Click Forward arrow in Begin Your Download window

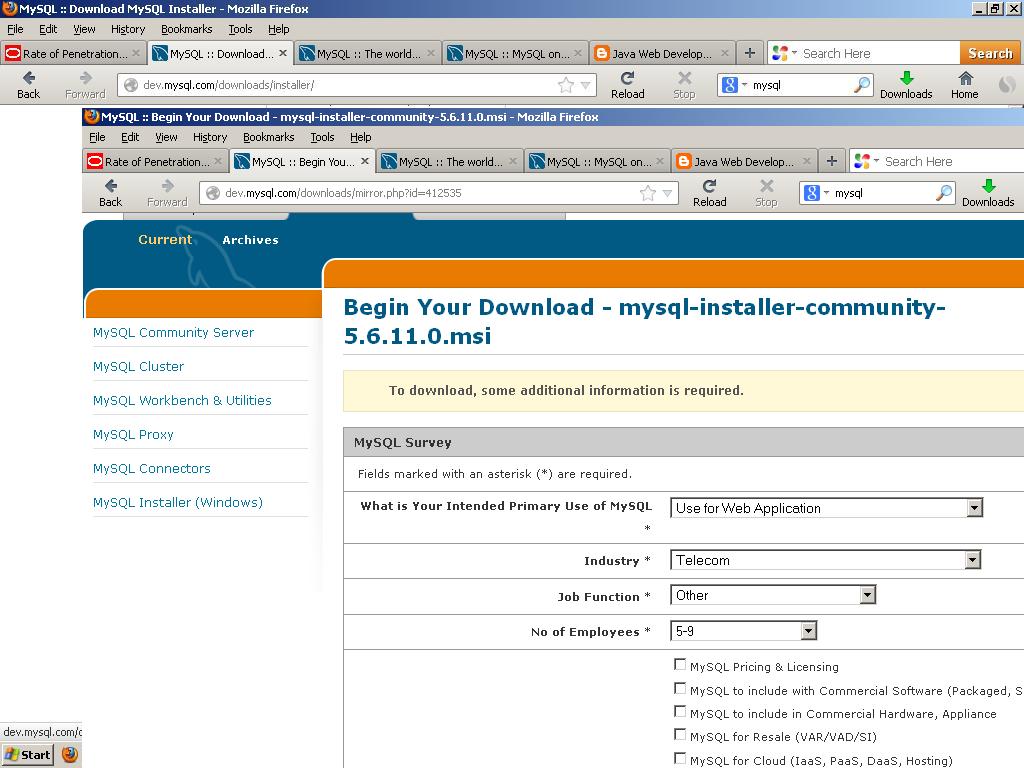(167, 186)
